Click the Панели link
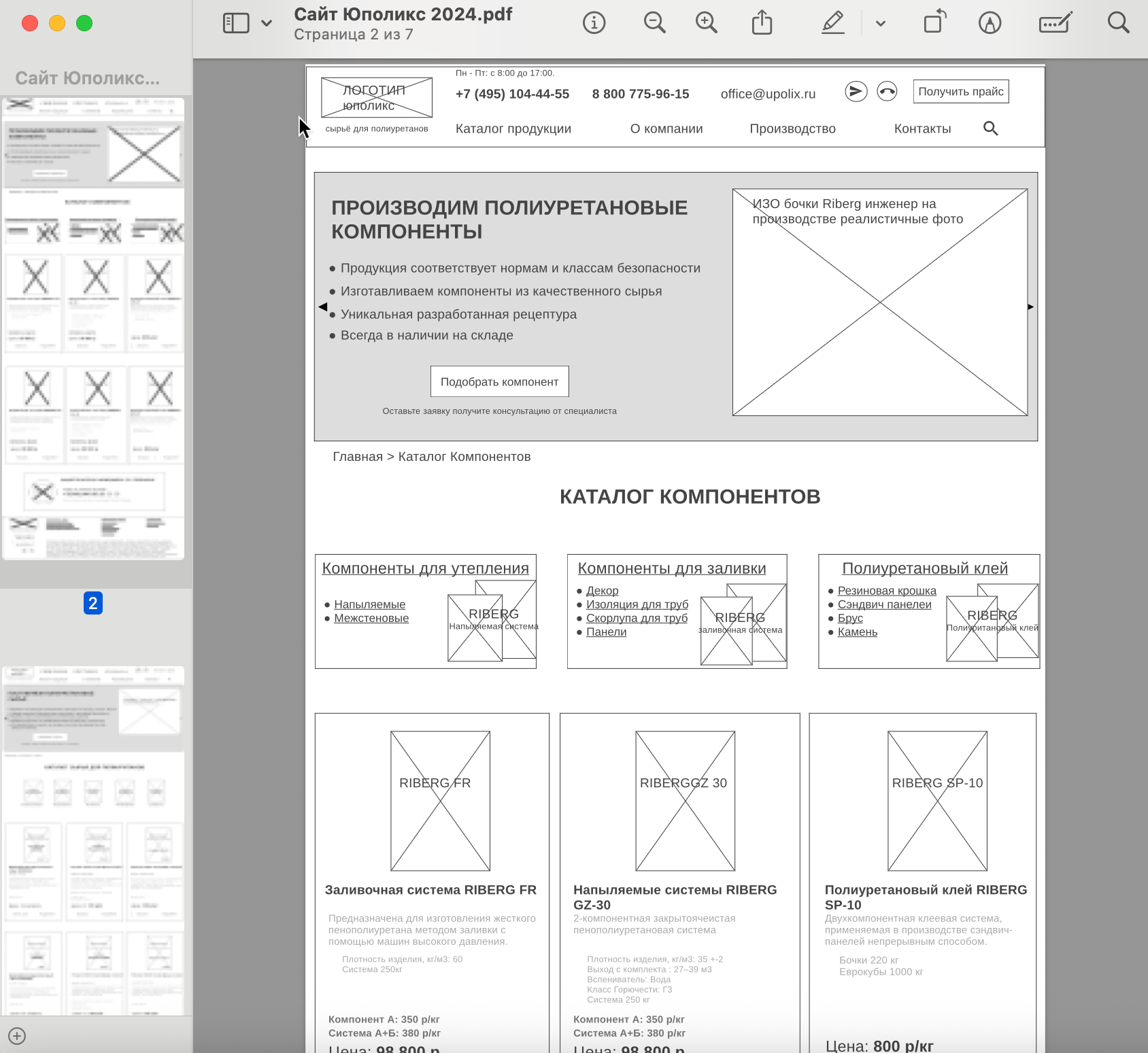Image resolution: width=1148 pixels, height=1053 pixels. [x=607, y=632]
